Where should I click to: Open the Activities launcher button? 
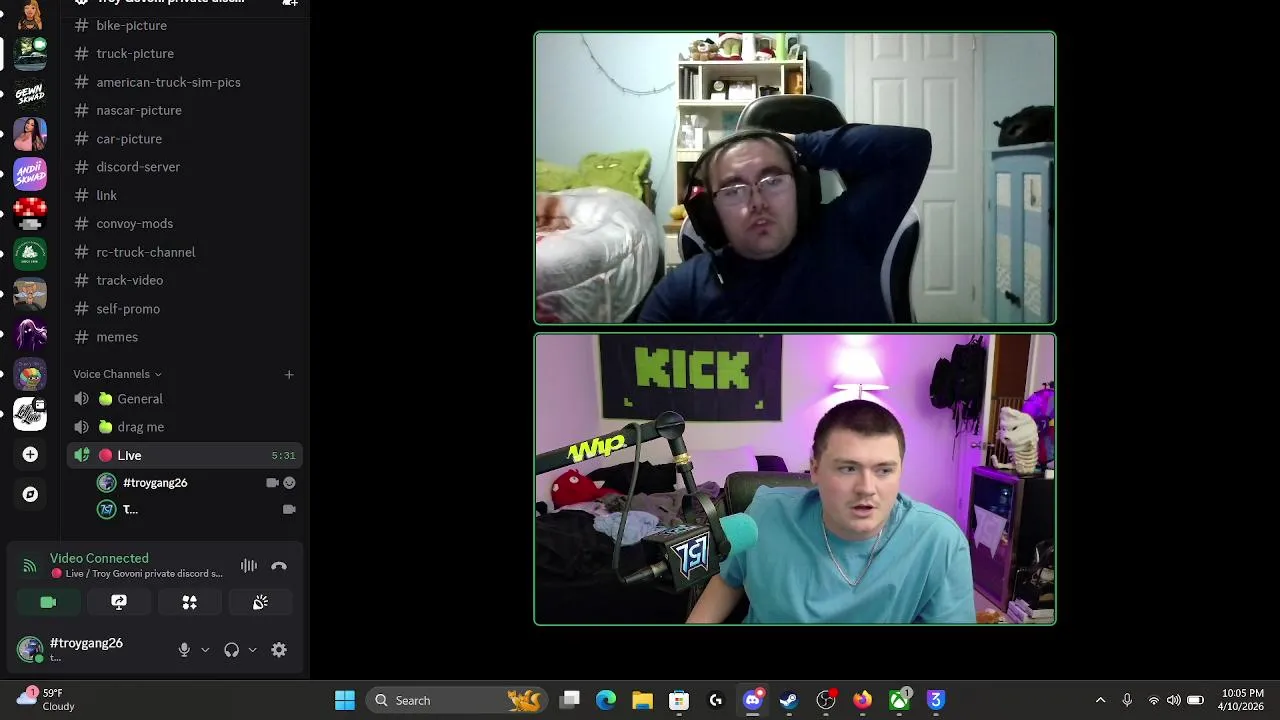pos(189,602)
